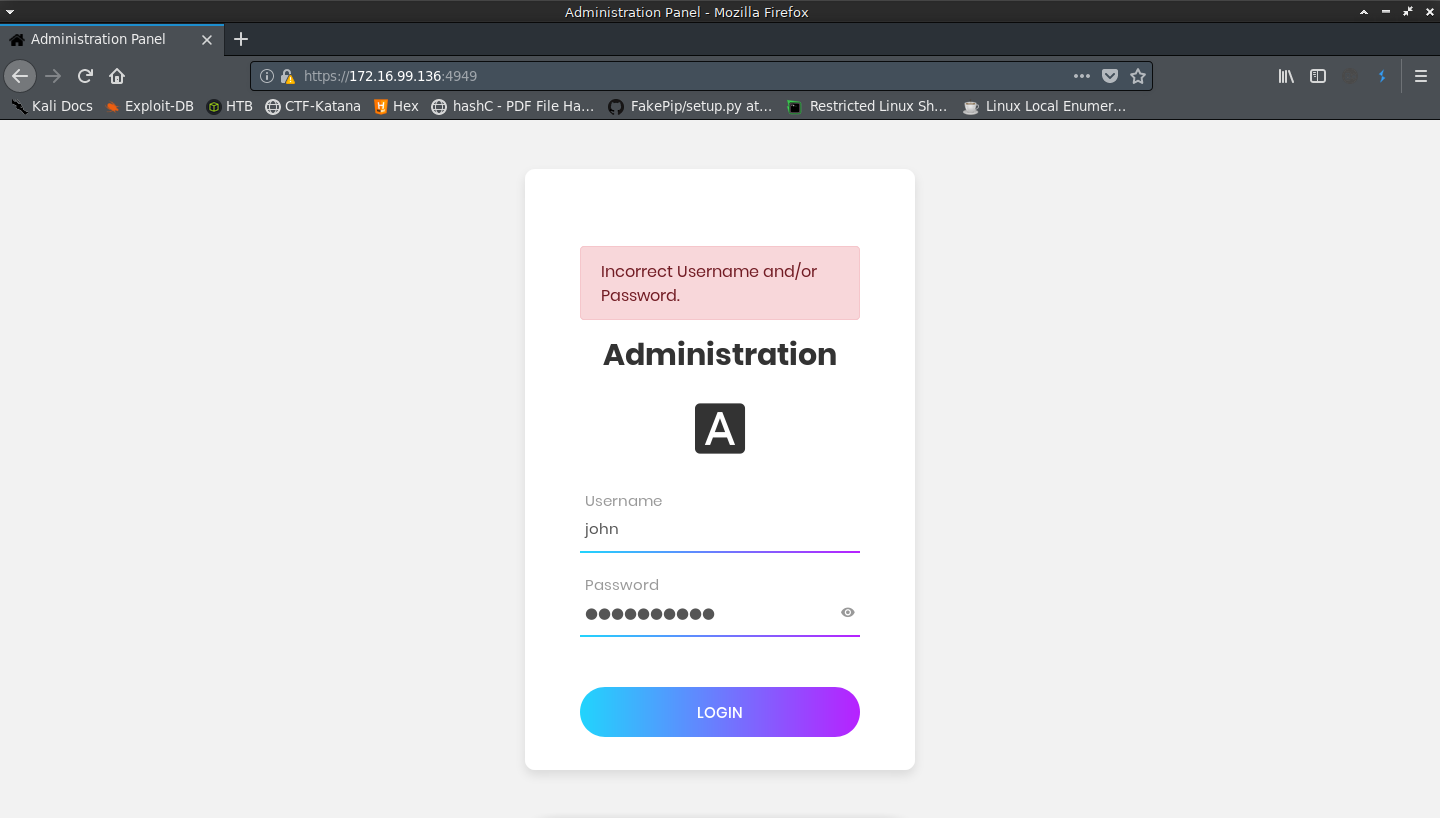Click the insecure connection padlock warning
Image resolution: width=1440 pixels, height=818 pixels.
click(x=287, y=76)
